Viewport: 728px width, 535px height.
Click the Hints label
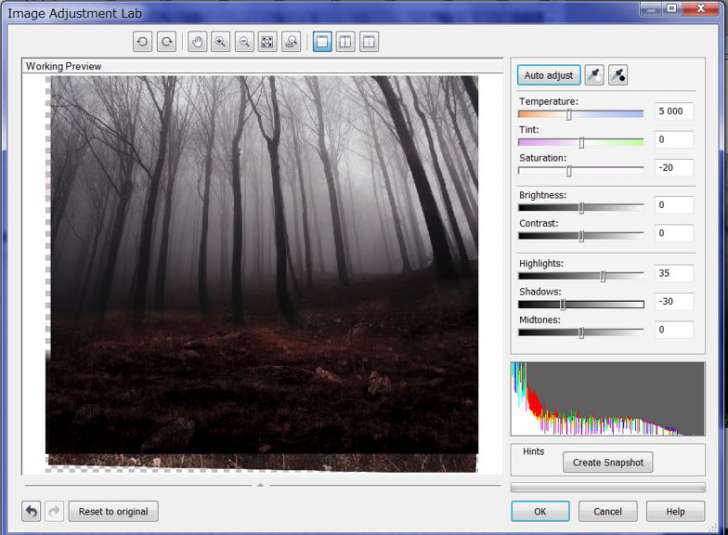coord(533,451)
